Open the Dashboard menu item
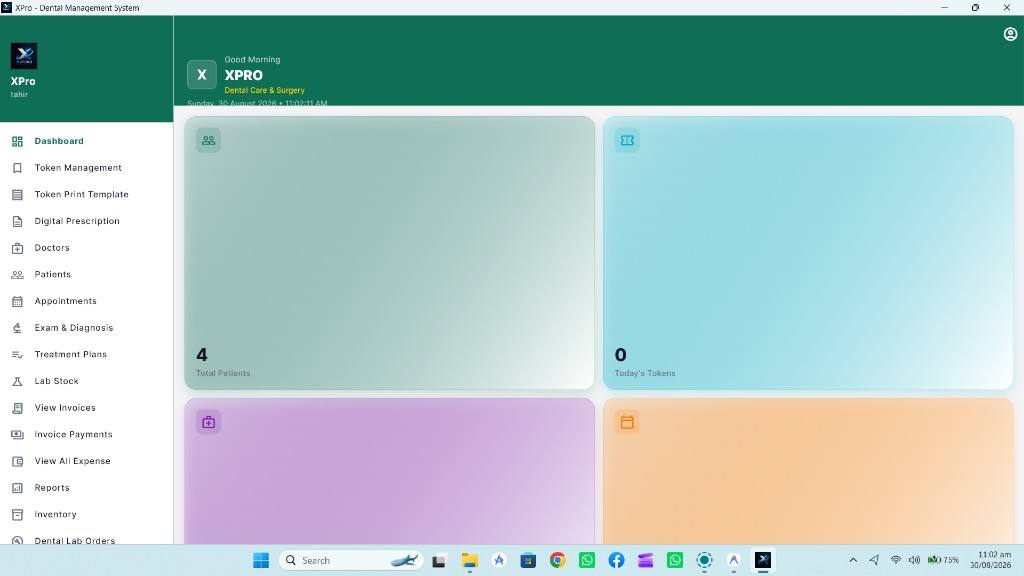This screenshot has height=576, width=1024. point(86,141)
